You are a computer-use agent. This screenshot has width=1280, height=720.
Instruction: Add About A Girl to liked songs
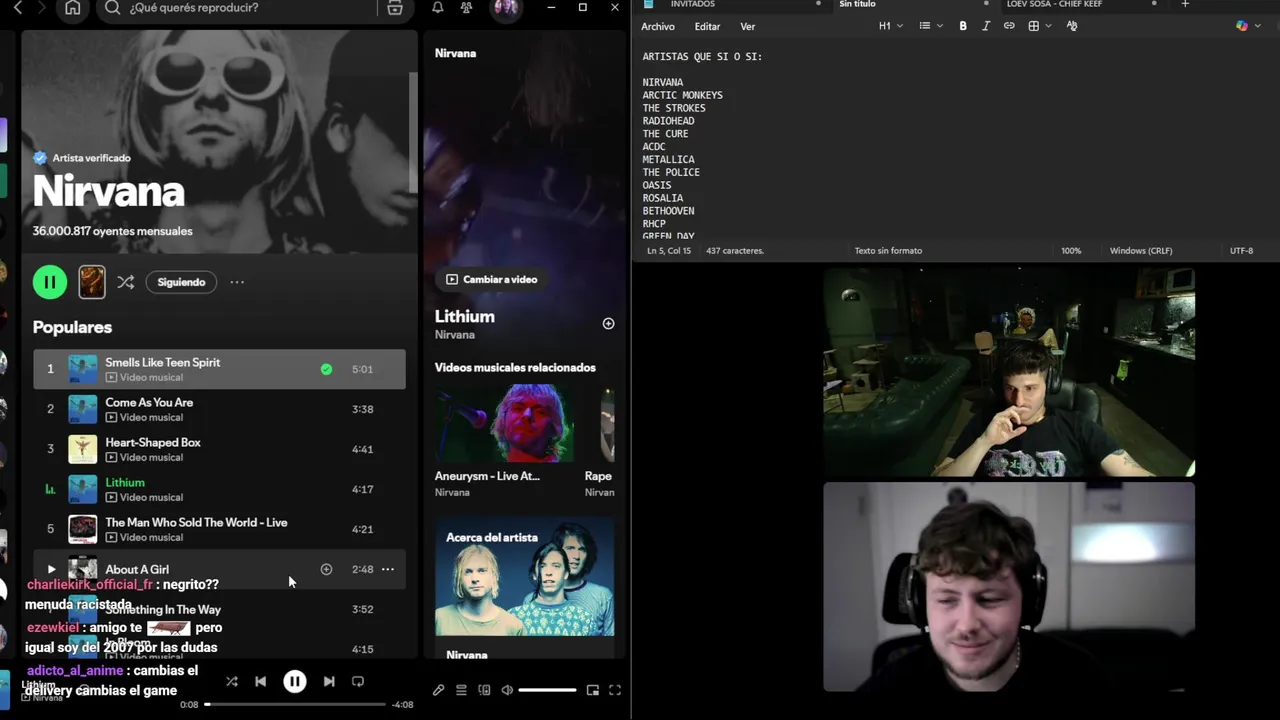(x=326, y=569)
